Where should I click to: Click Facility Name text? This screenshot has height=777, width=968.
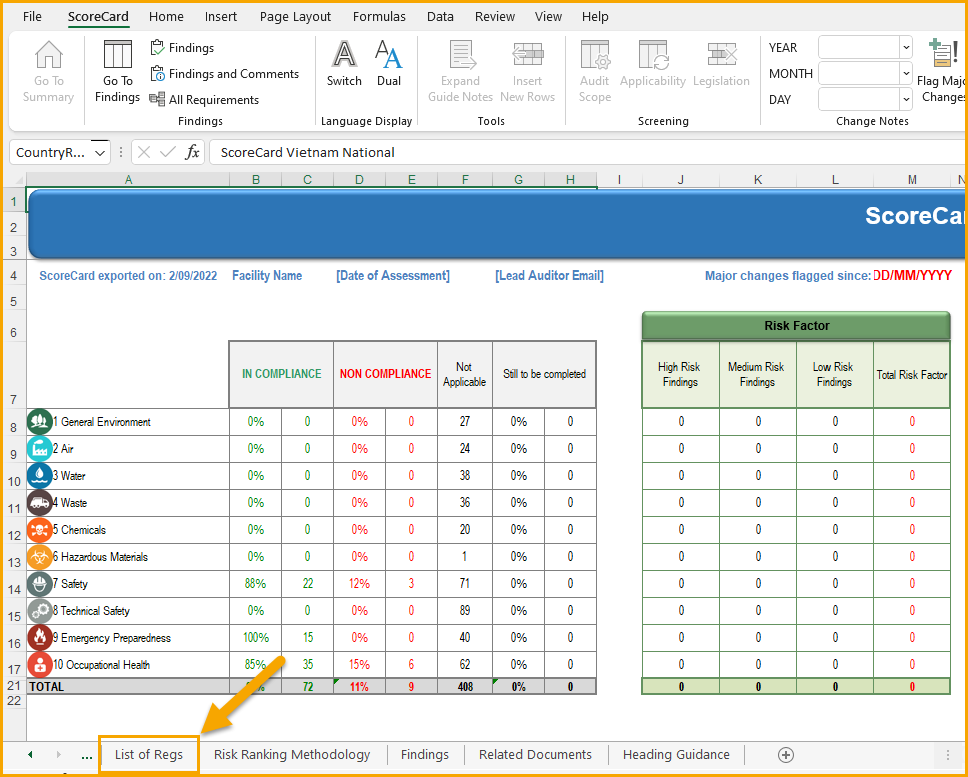(267, 276)
